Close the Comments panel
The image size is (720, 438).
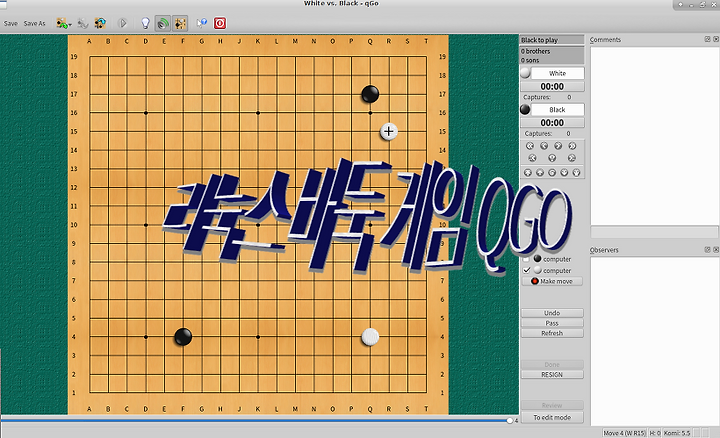click(715, 39)
